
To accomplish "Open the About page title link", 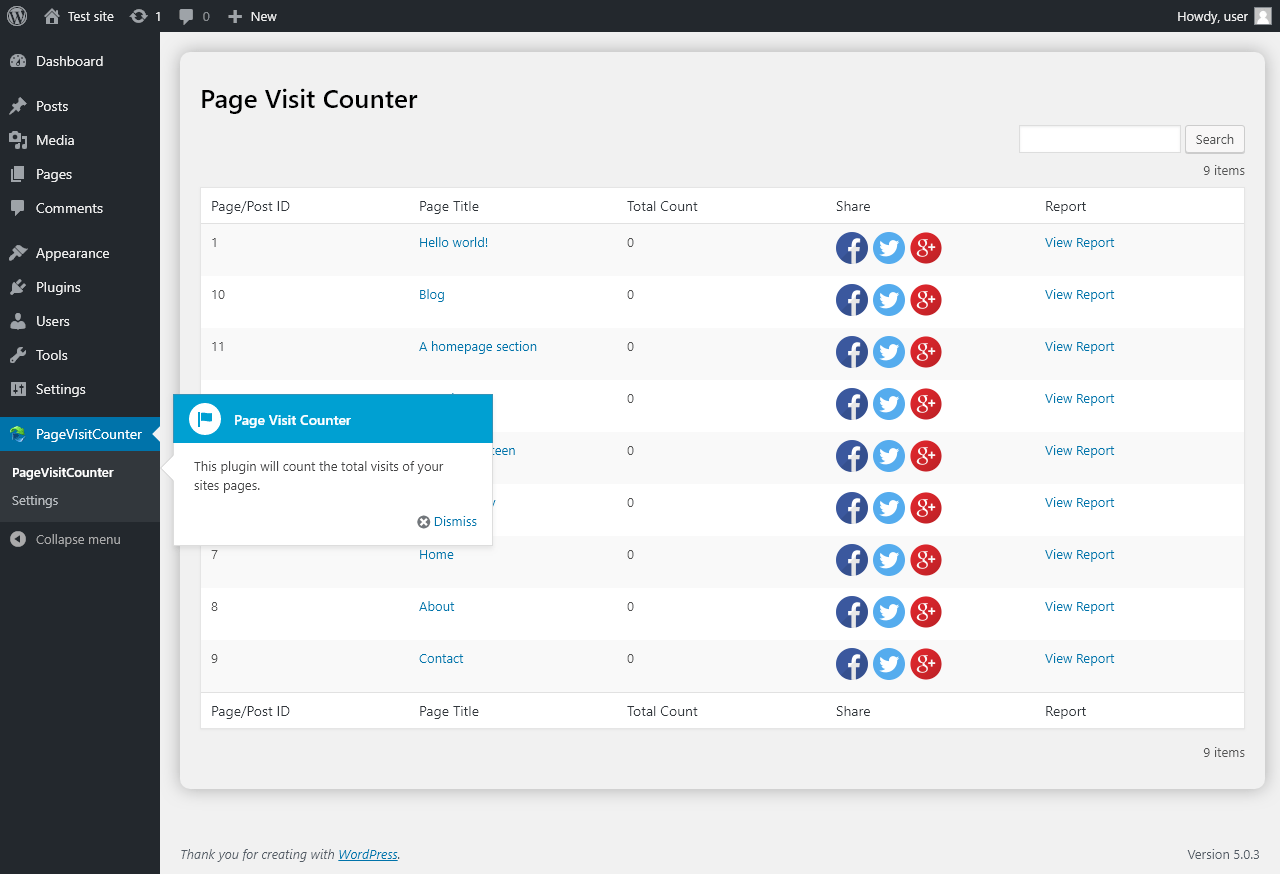I will pos(437,606).
